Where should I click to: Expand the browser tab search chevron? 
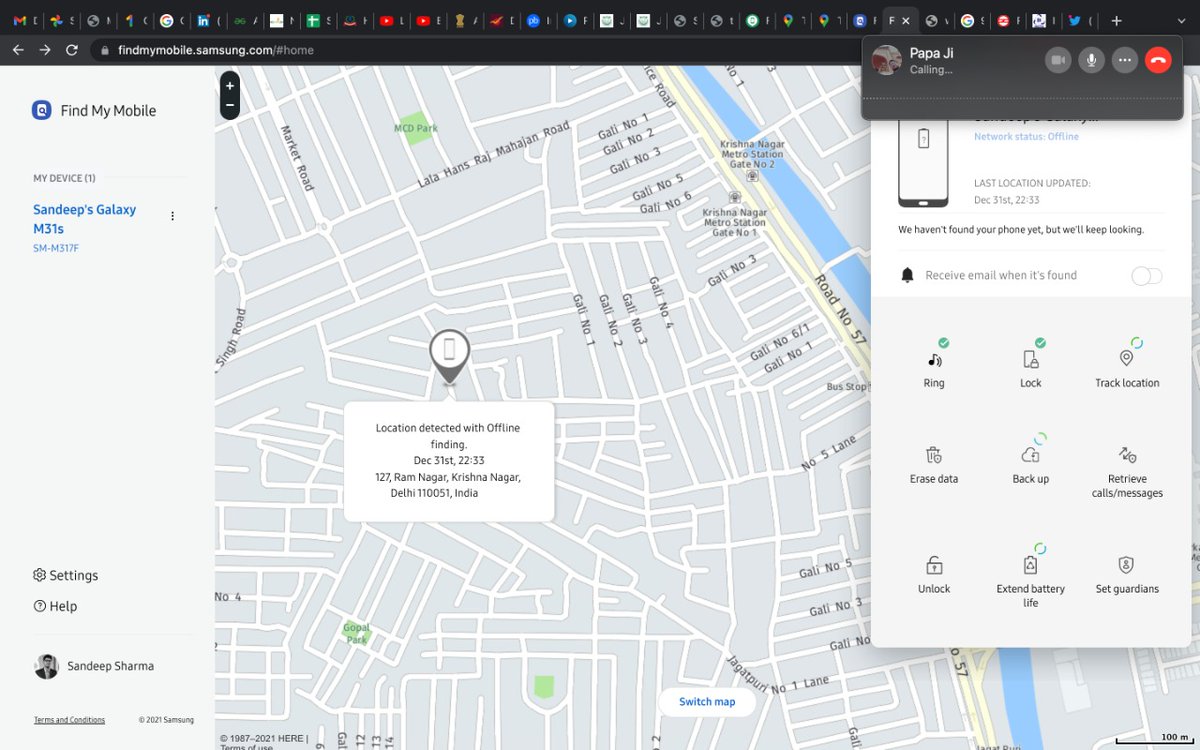(x=1181, y=20)
